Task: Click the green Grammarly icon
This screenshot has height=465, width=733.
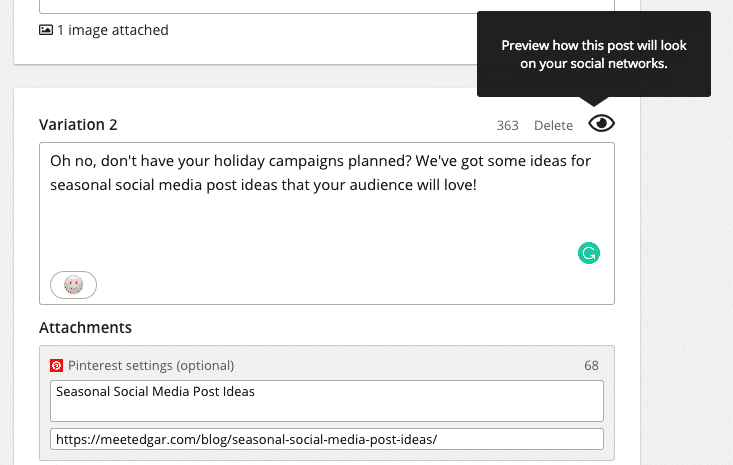Action: [x=589, y=253]
